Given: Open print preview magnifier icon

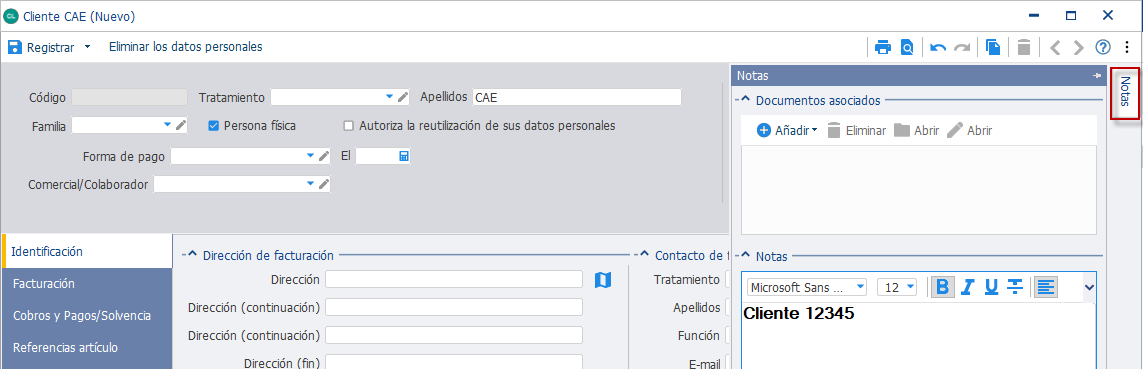Looking at the screenshot, I should pos(907,47).
